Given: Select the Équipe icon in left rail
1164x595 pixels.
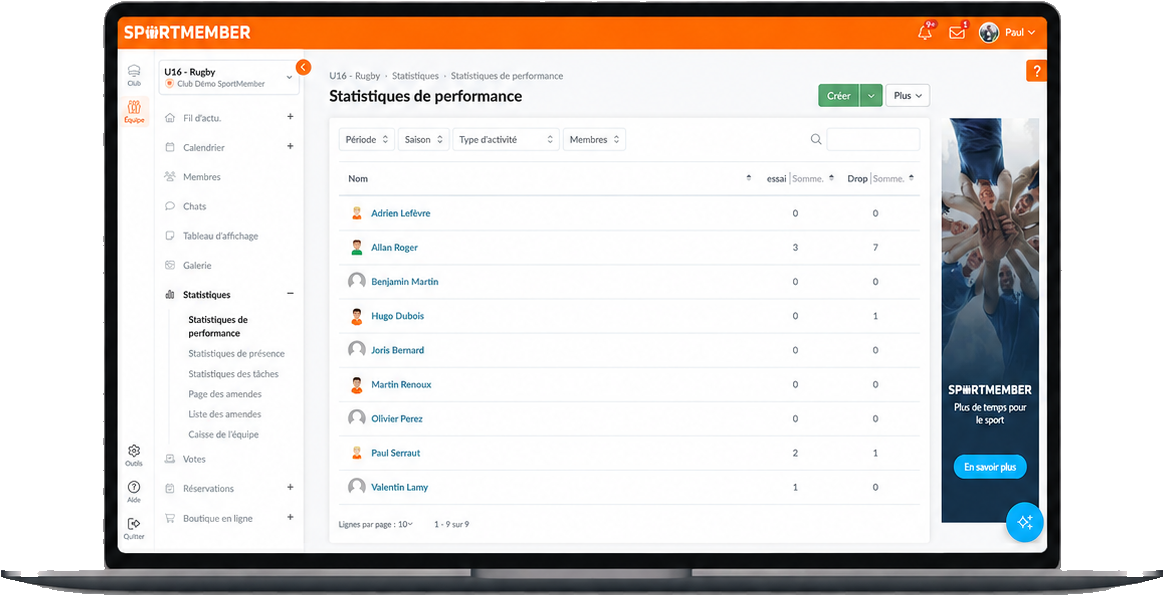Looking at the screenshot, I should coord(134,112).
